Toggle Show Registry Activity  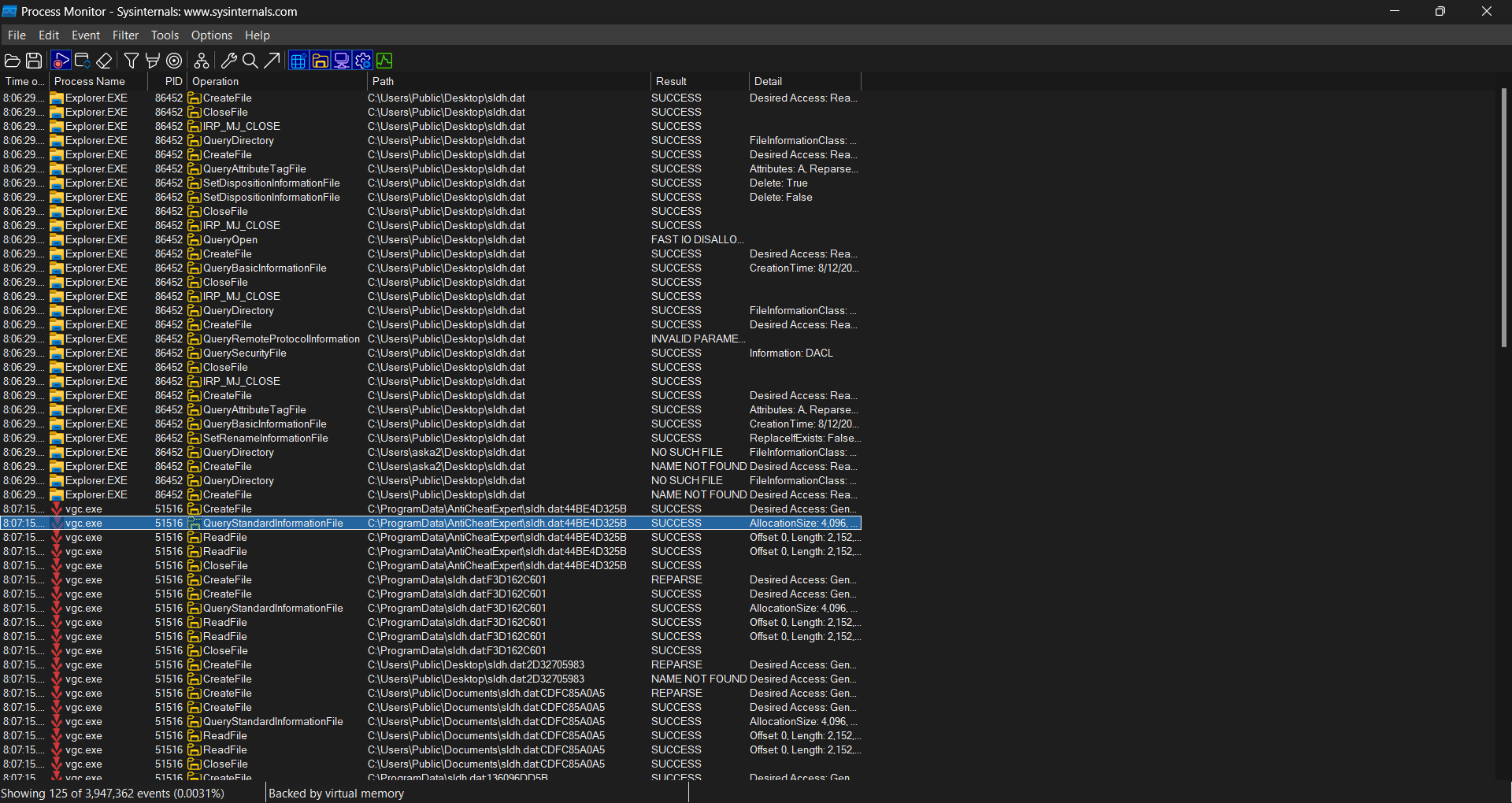(298, 61)
